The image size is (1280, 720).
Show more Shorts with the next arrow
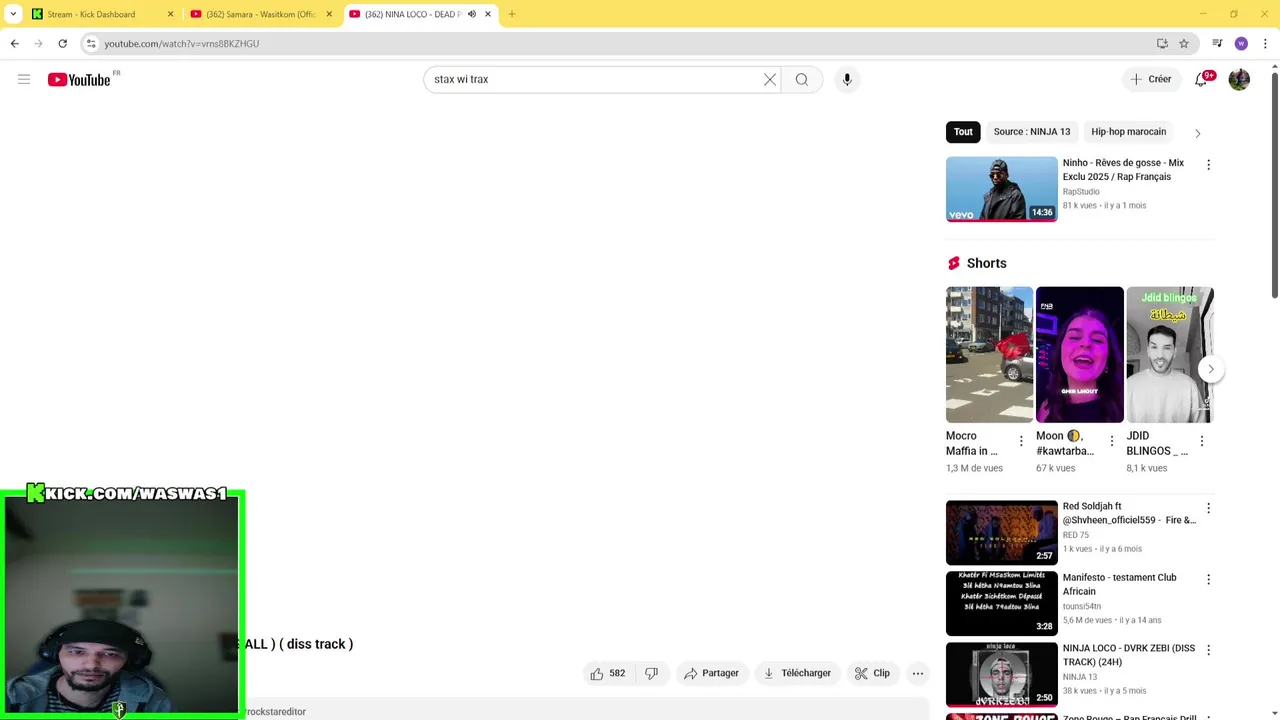[1210, 369]
